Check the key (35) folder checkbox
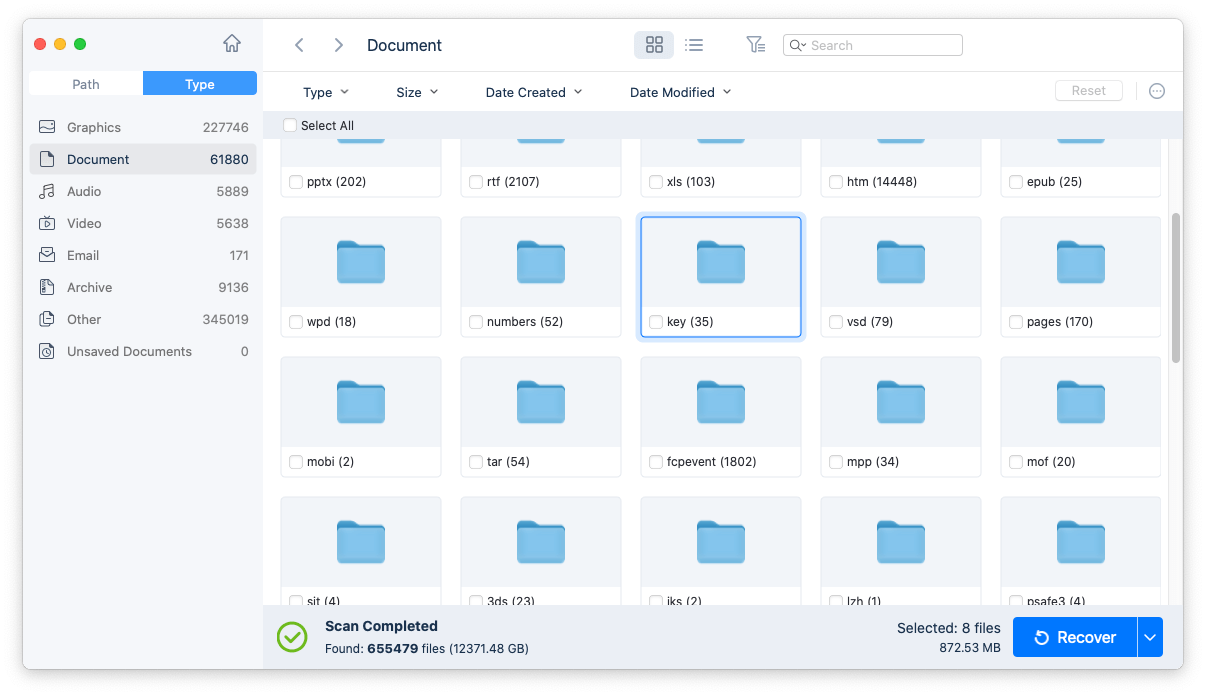 [x=656, y=322]
